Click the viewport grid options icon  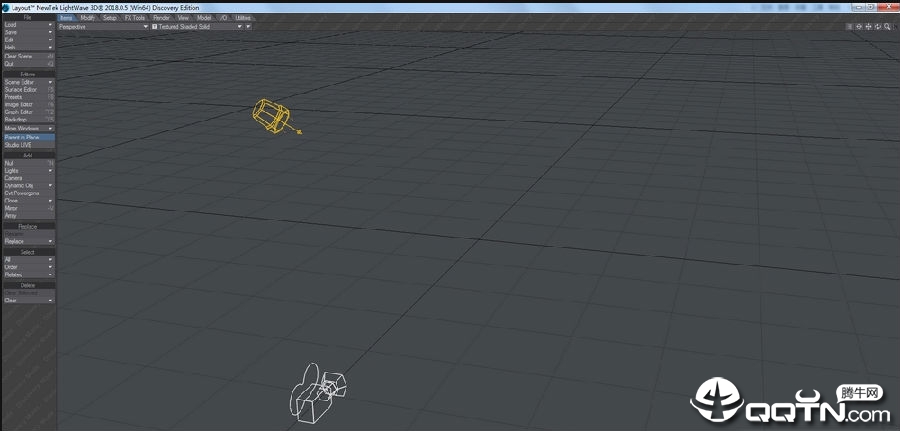(x=849, y=26)
